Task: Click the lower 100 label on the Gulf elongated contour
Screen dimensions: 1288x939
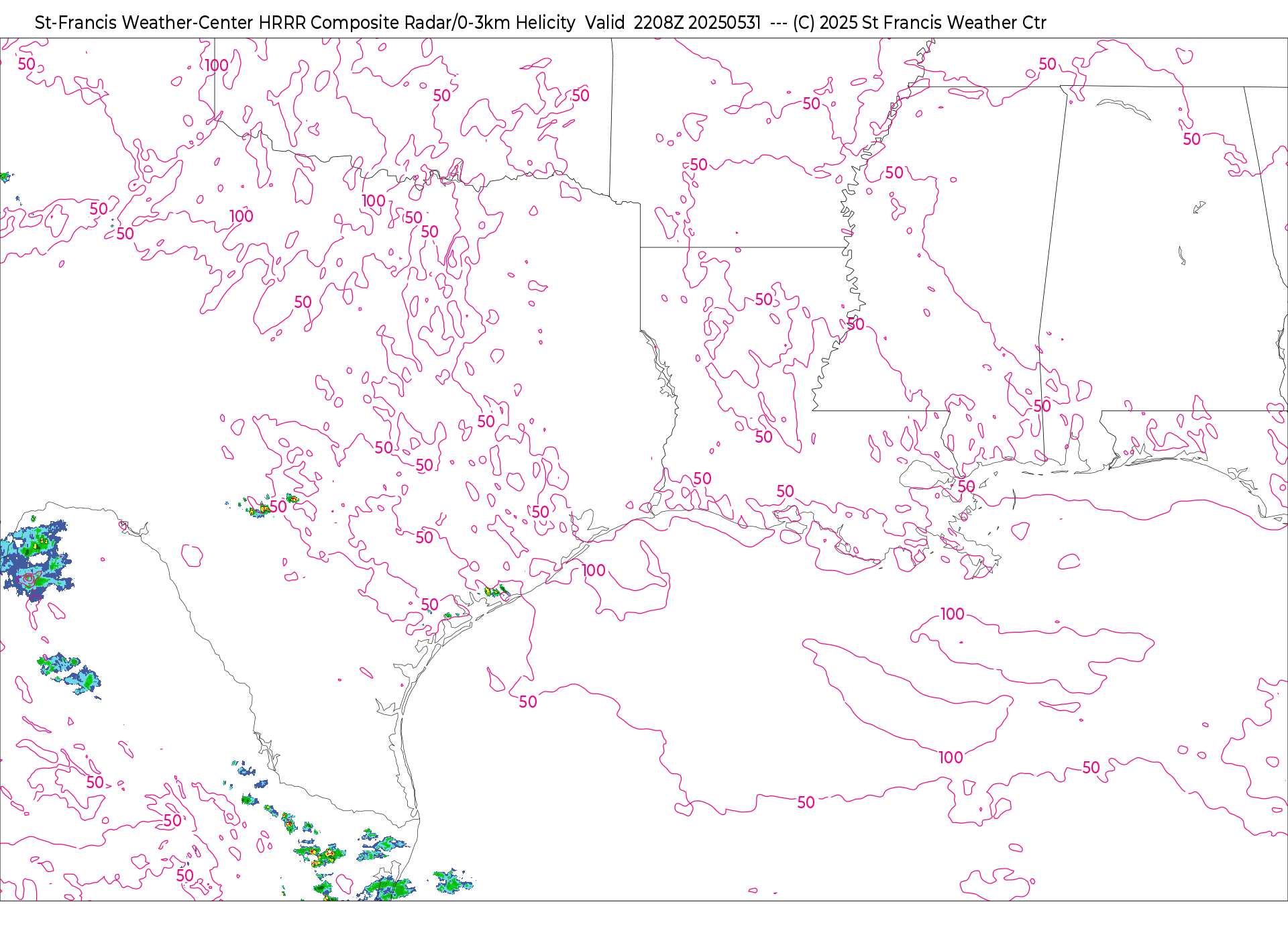Action: tap(951, 758)
